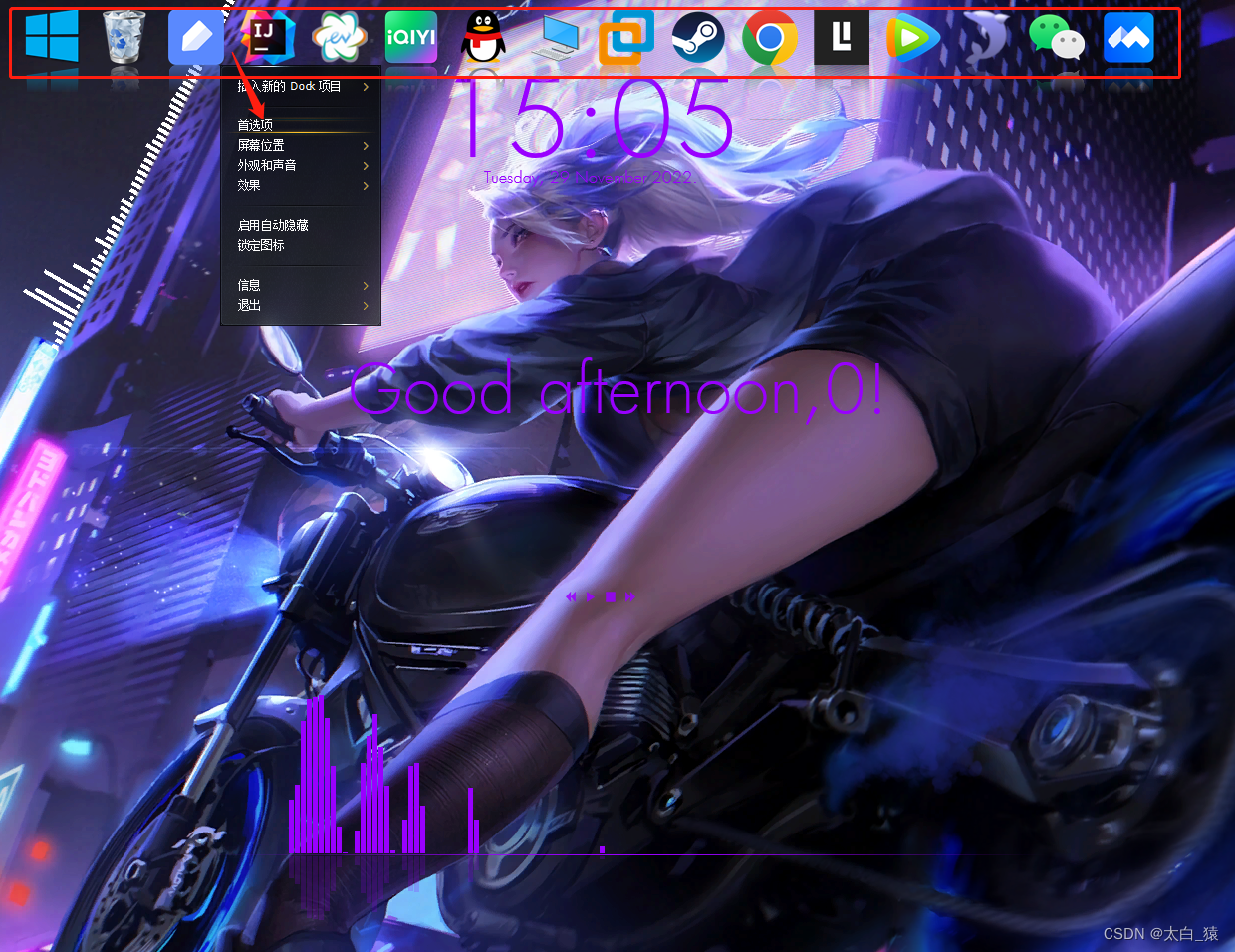Image resolution: width=1235 pixels, height=952 pixels.
Task: Expand the chevron next to 退出
Action: [366, 306]
